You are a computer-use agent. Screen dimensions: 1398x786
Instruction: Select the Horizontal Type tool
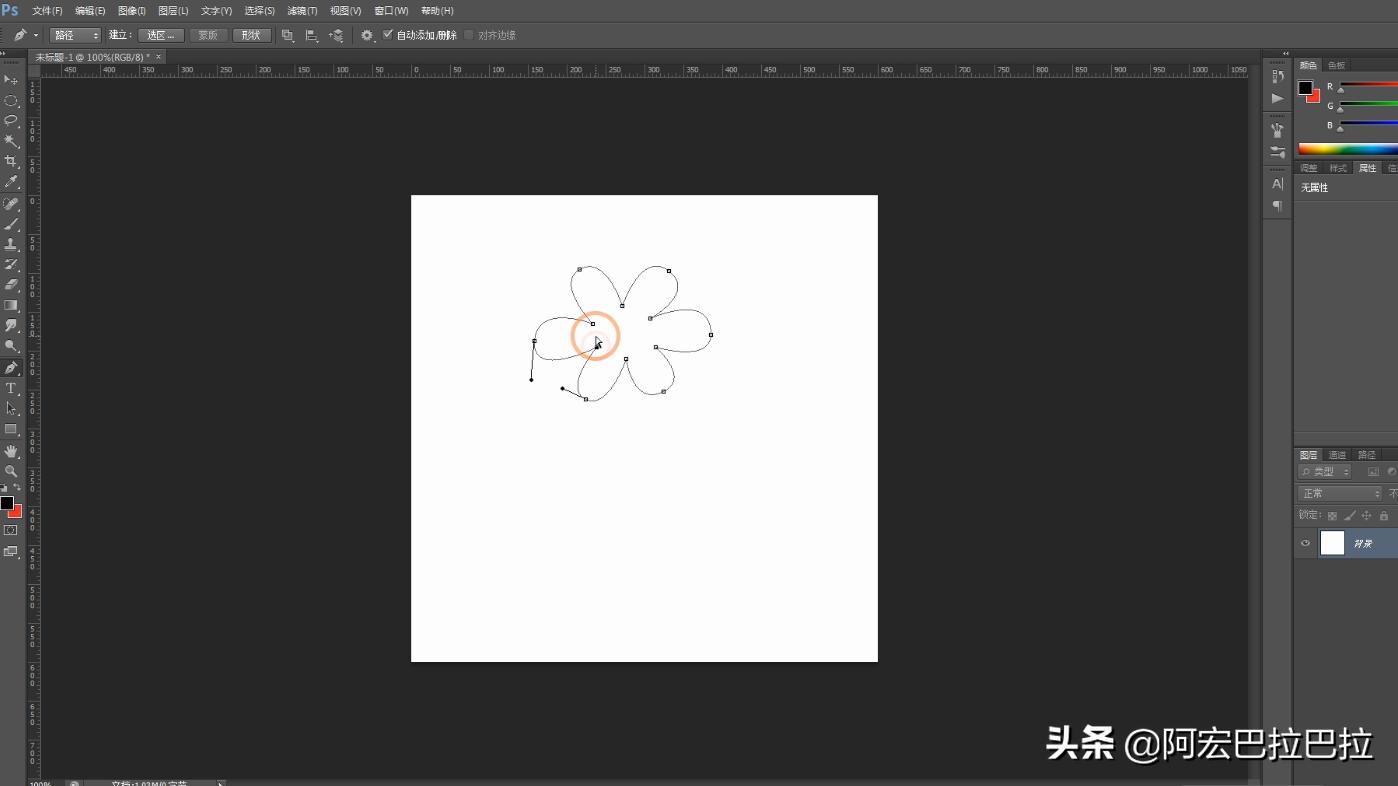[x=11, y=388]
